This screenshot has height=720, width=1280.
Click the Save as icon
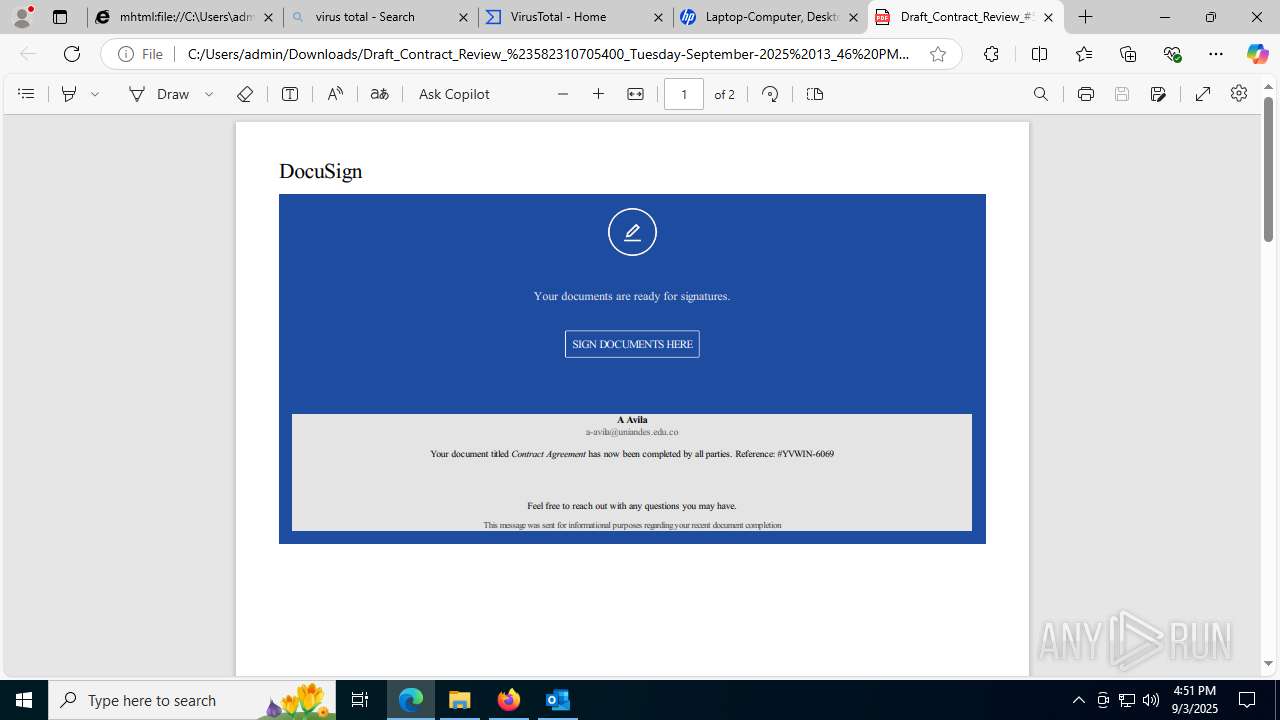click(x=1158, y=94)
